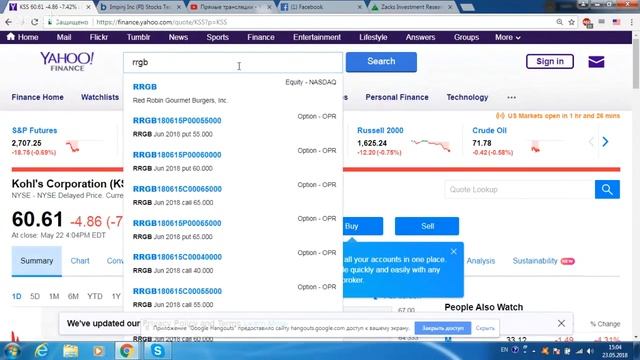
Task: Select RRGB180615P00060000 put option suggestion
Action: (233, 161)
